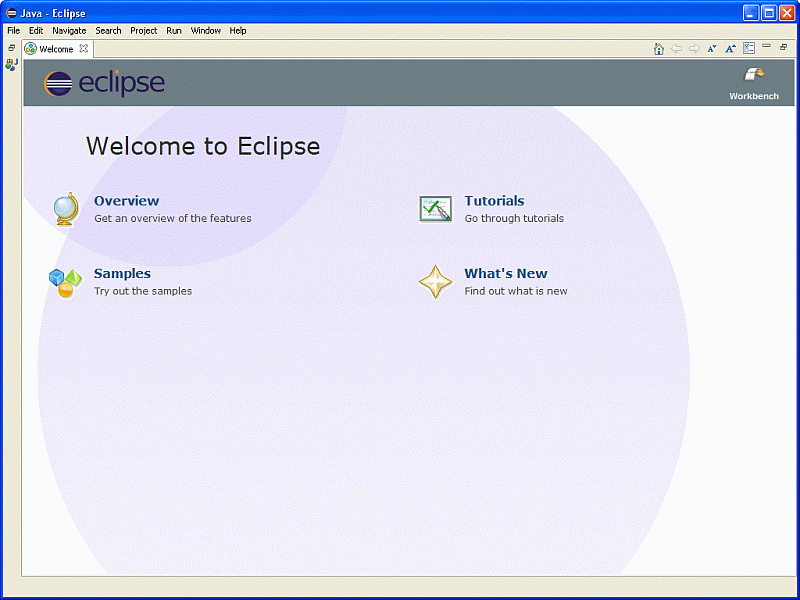The height and width of the screenshot is (600, 800).
Task: Open the Run menu
Action: click(174, 31)
